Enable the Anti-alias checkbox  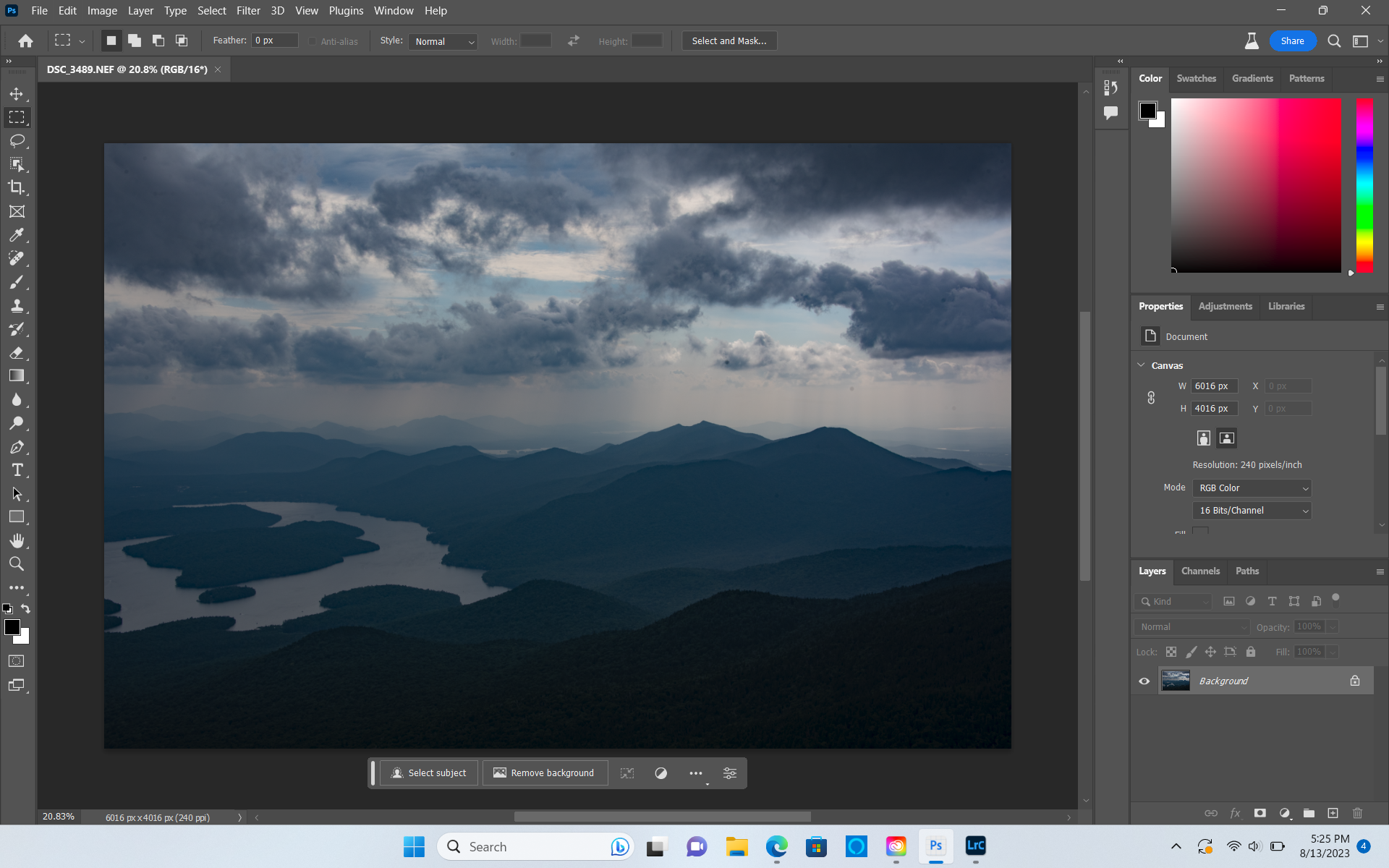(312, 41)
